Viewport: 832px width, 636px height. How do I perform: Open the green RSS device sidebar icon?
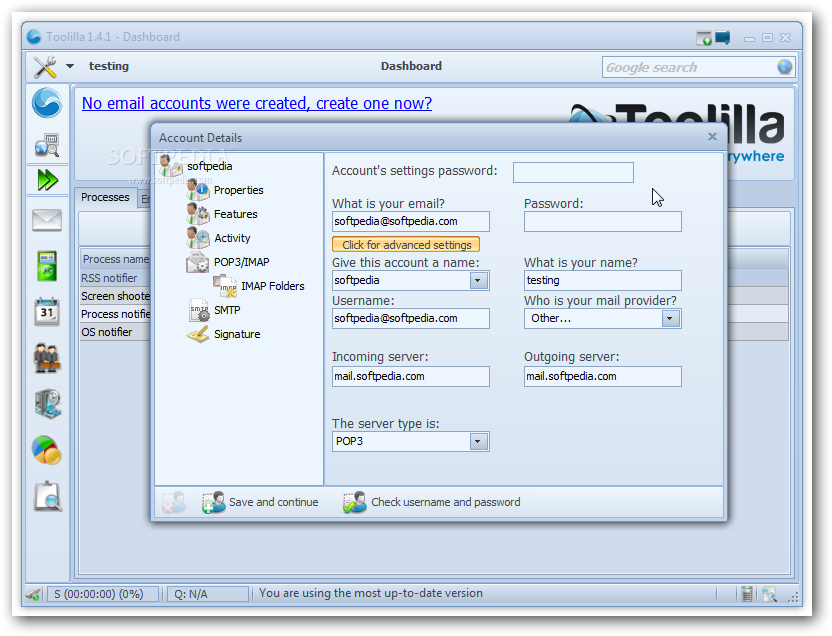47,266
